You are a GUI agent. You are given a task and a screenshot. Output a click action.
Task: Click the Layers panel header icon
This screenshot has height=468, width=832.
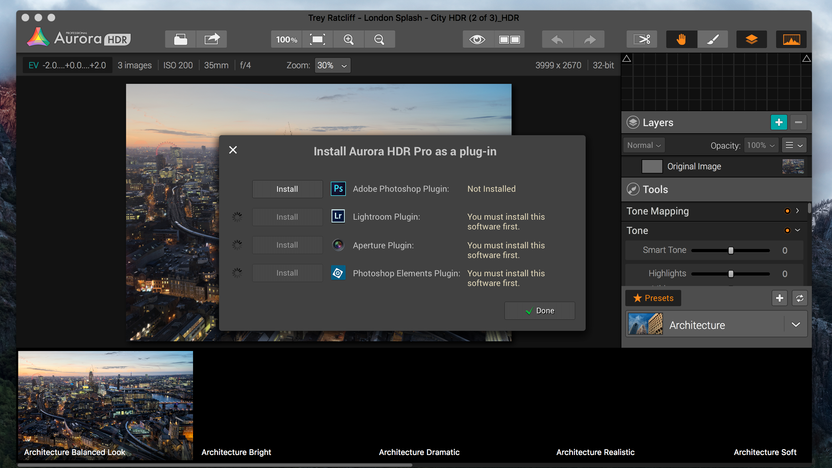[633, 123]
